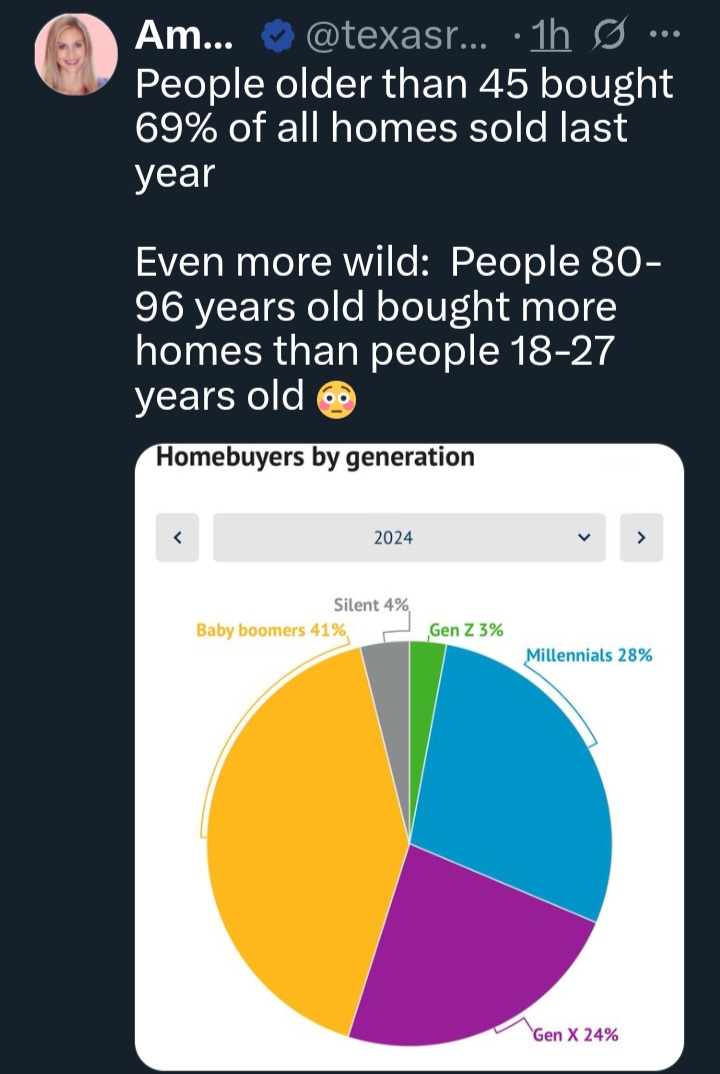Open the 1h timestamp link
The width and height of the screenshot is (720, 1074).
[551, 37]
